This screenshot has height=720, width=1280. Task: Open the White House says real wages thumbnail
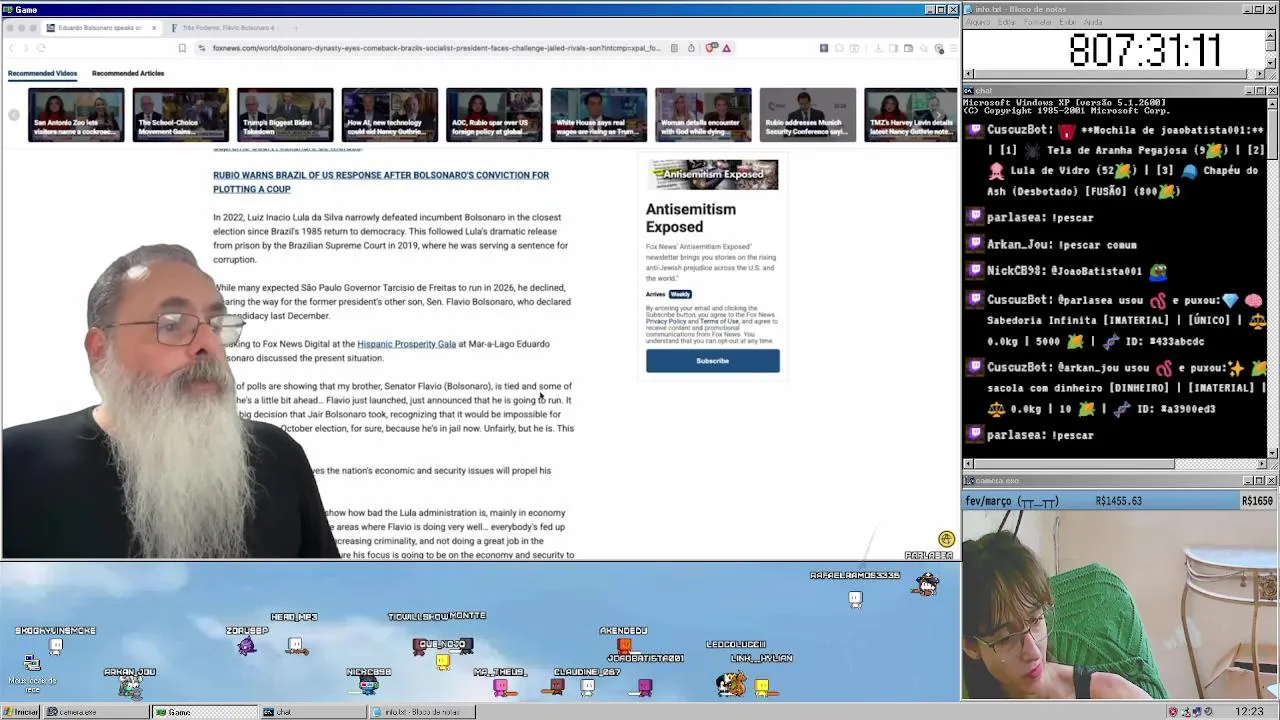coord(598,115)
